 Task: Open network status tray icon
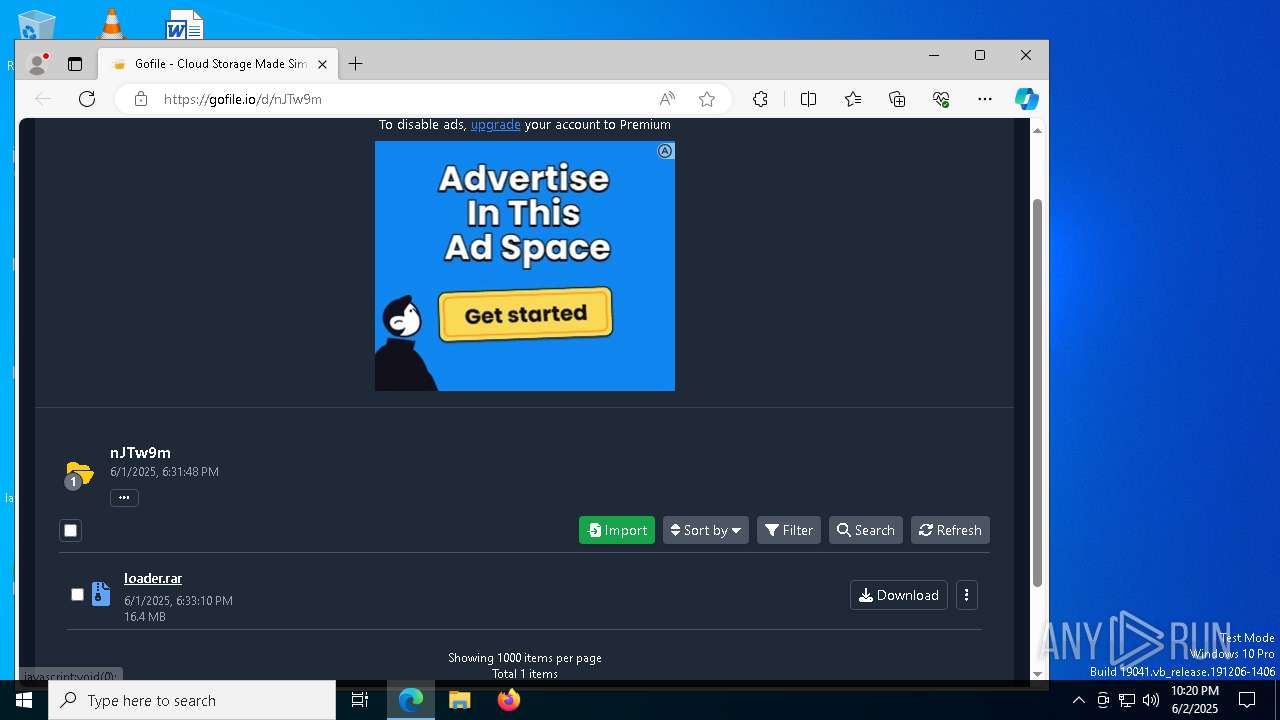[x=1127, y=700]
